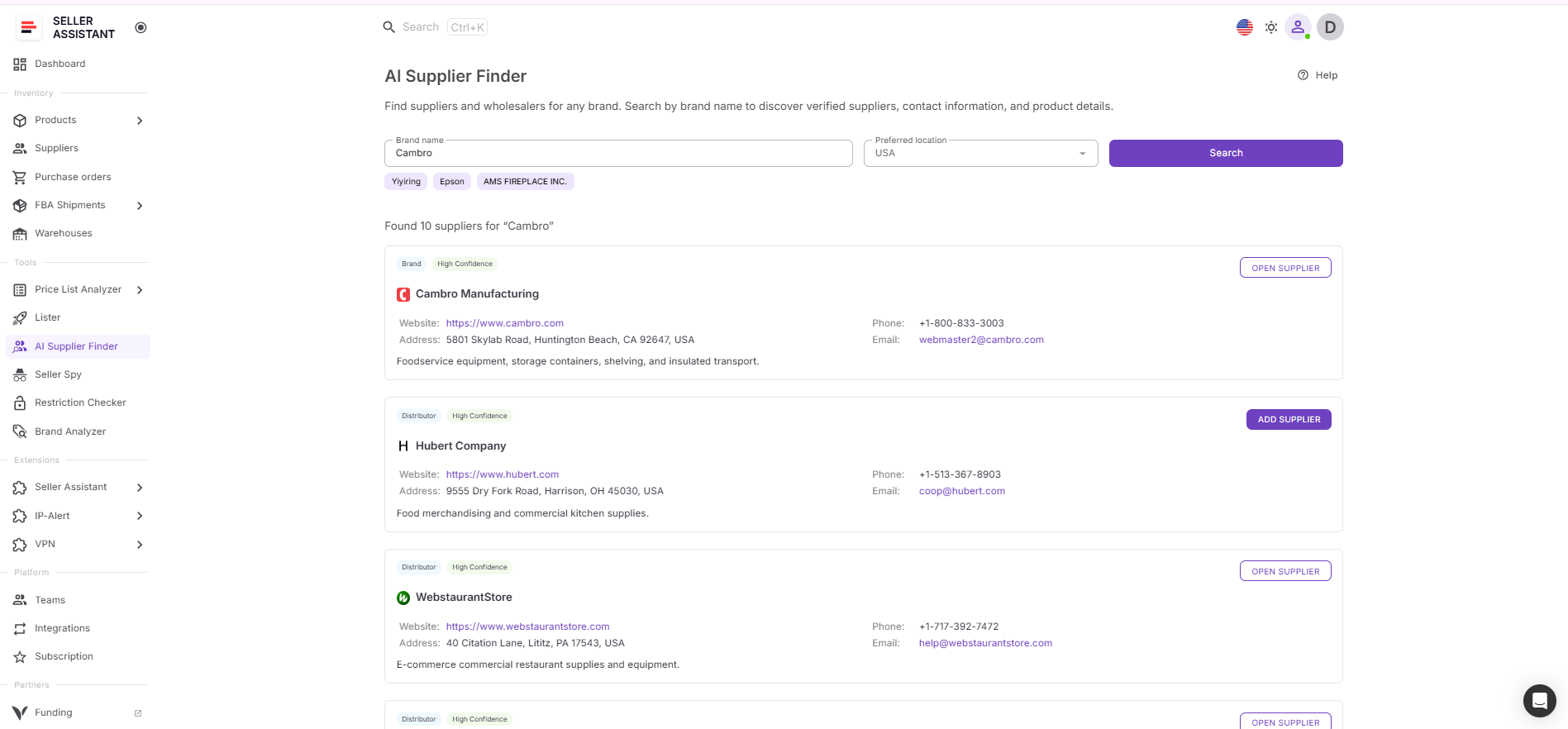Open Funding external link icon
The height and width of the screenshot is (729, 1568).
coord(138,713)
